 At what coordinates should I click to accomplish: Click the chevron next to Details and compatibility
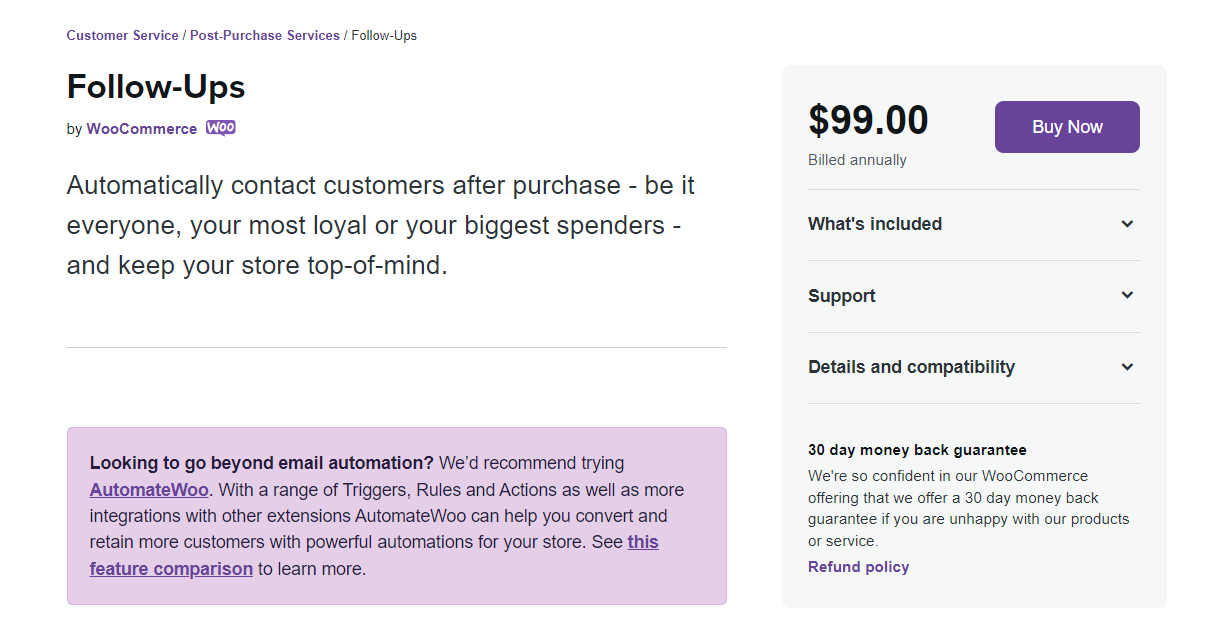click(x=1127, y=367)
